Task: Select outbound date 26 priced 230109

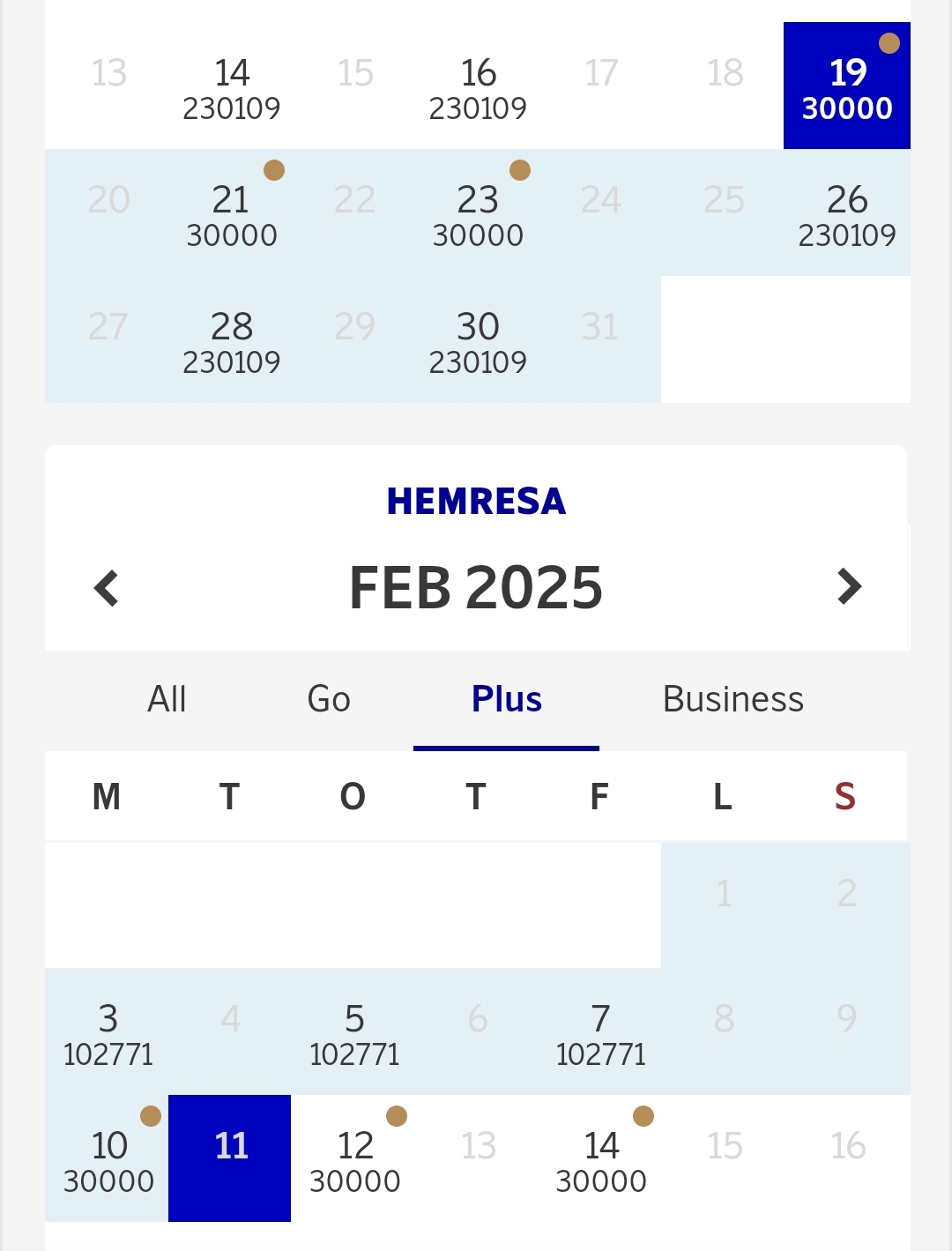Action: (x=846, y=213)
